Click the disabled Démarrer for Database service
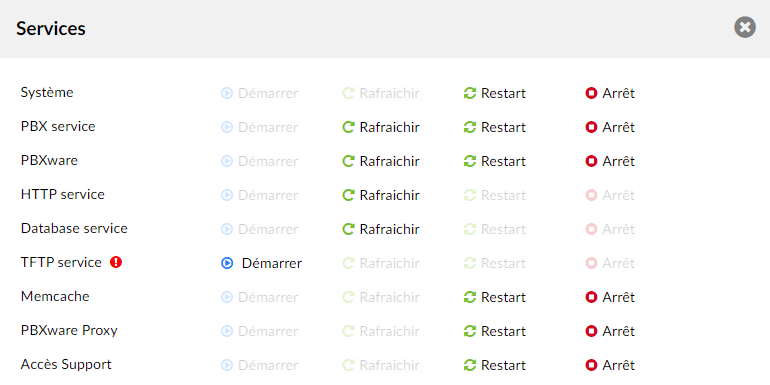Viewport: 770px width, 385px height. point(259,229)
